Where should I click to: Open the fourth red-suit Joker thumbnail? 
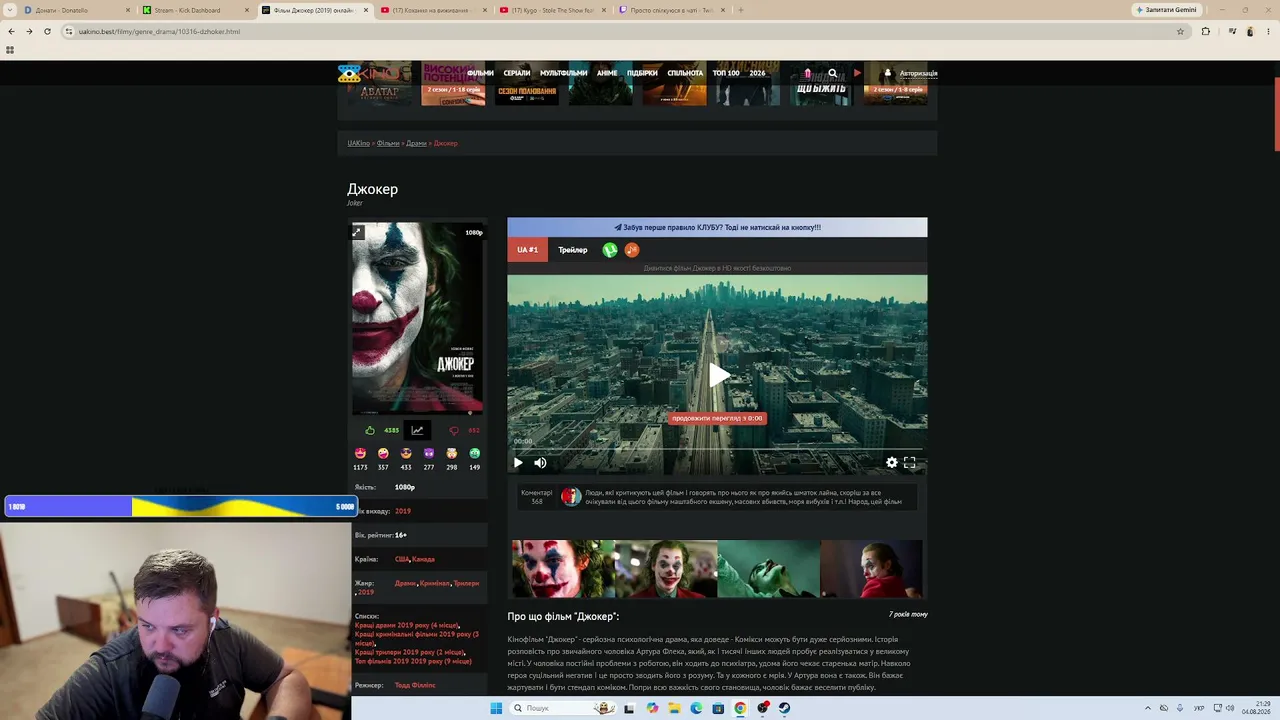click(871, 569)
